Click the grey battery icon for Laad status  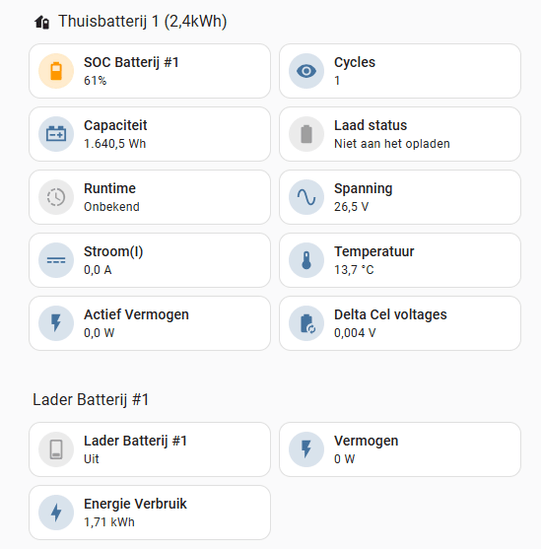point(306,134)
